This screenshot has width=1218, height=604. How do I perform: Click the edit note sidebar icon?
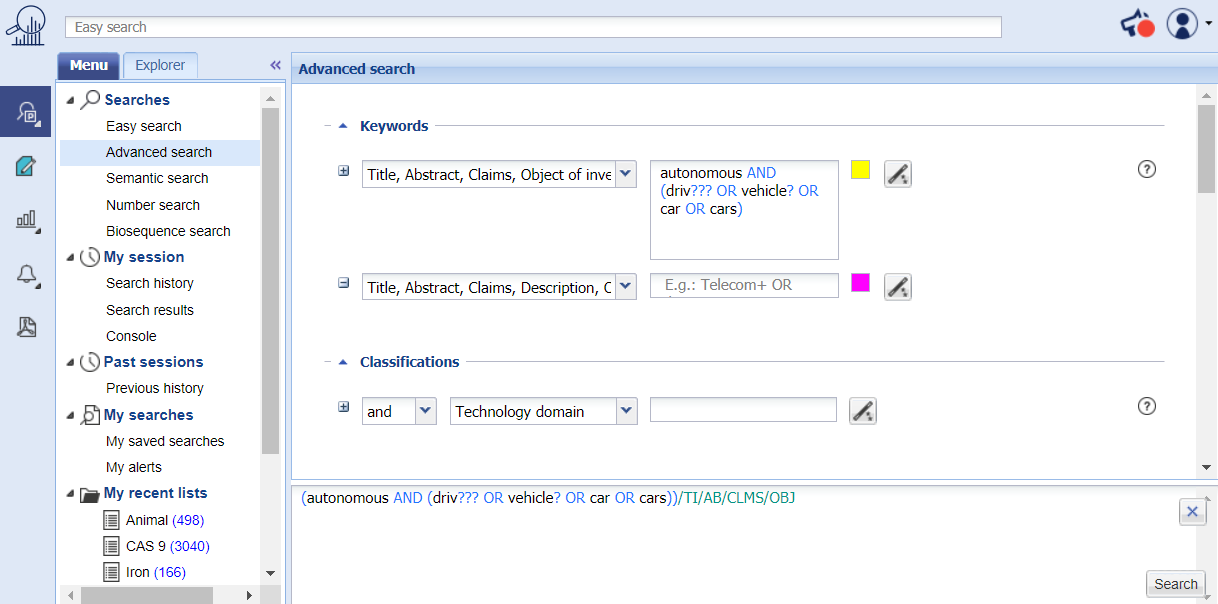pos(26,166)
